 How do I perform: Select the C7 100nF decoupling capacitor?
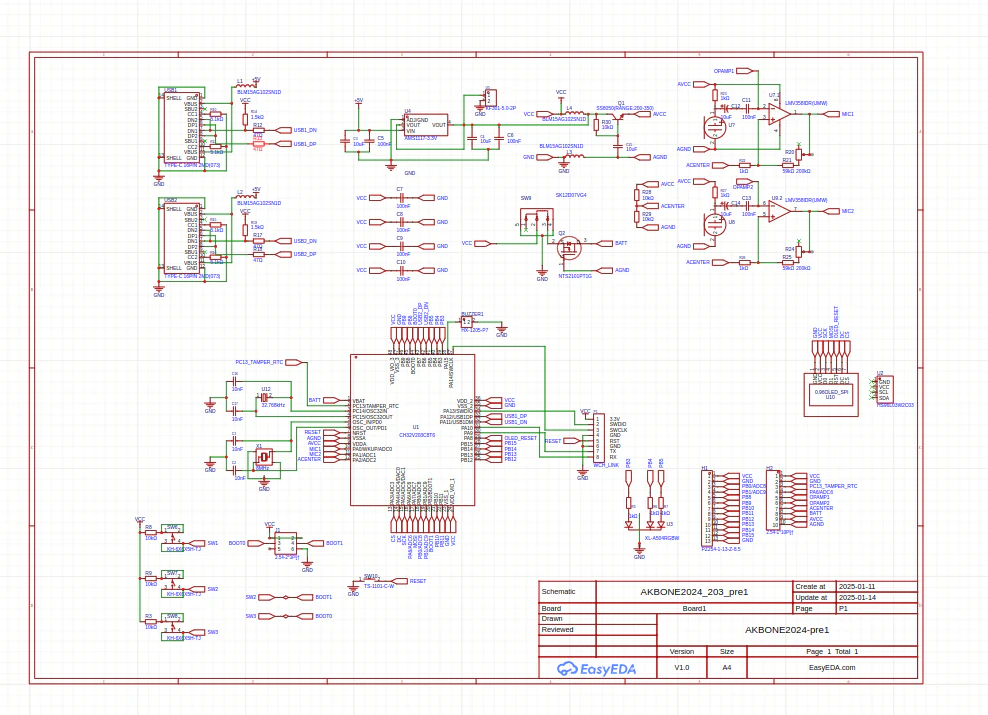[401, 198]
